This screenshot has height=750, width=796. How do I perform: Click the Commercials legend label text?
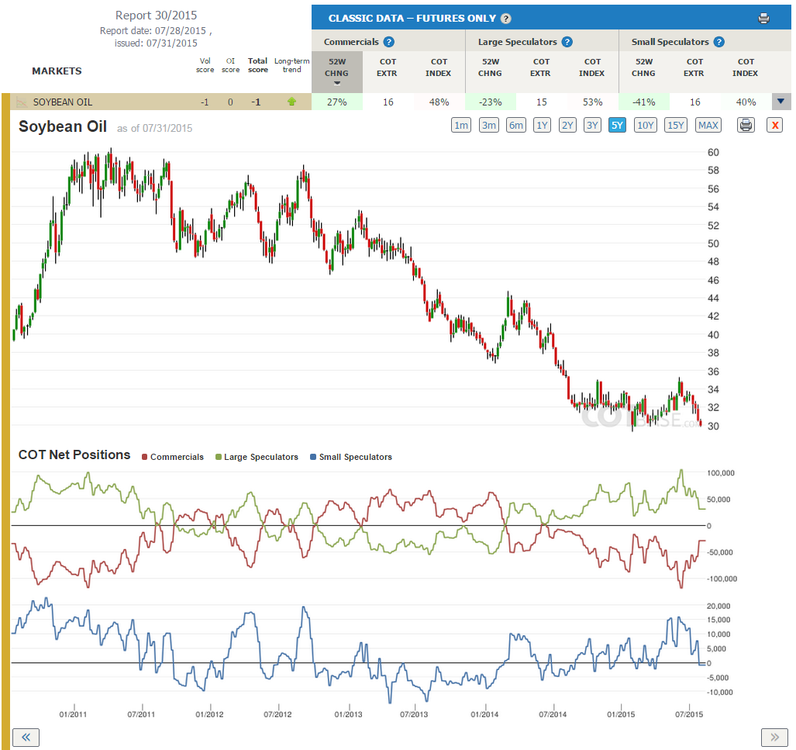tap(177, 457)
